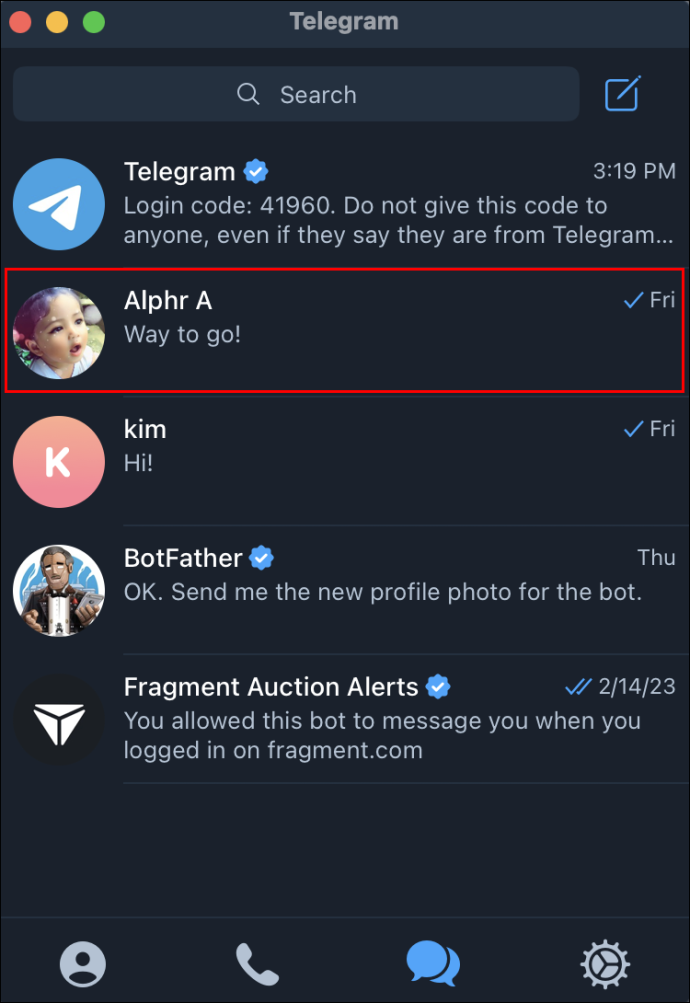The height and width of the screenshot is (1003, 690).
Task: Open the BotFather conversation
Action: [345, 590]
